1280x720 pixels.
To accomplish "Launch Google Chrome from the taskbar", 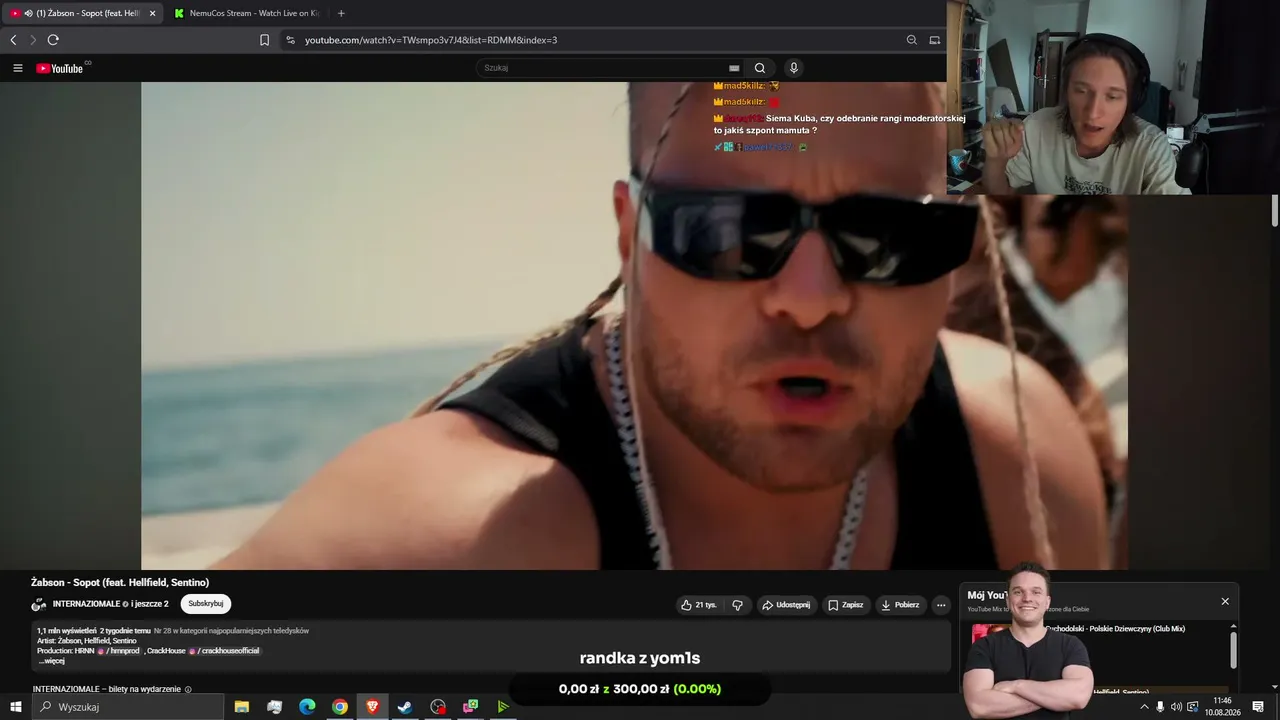I will [x=340, y=707].
